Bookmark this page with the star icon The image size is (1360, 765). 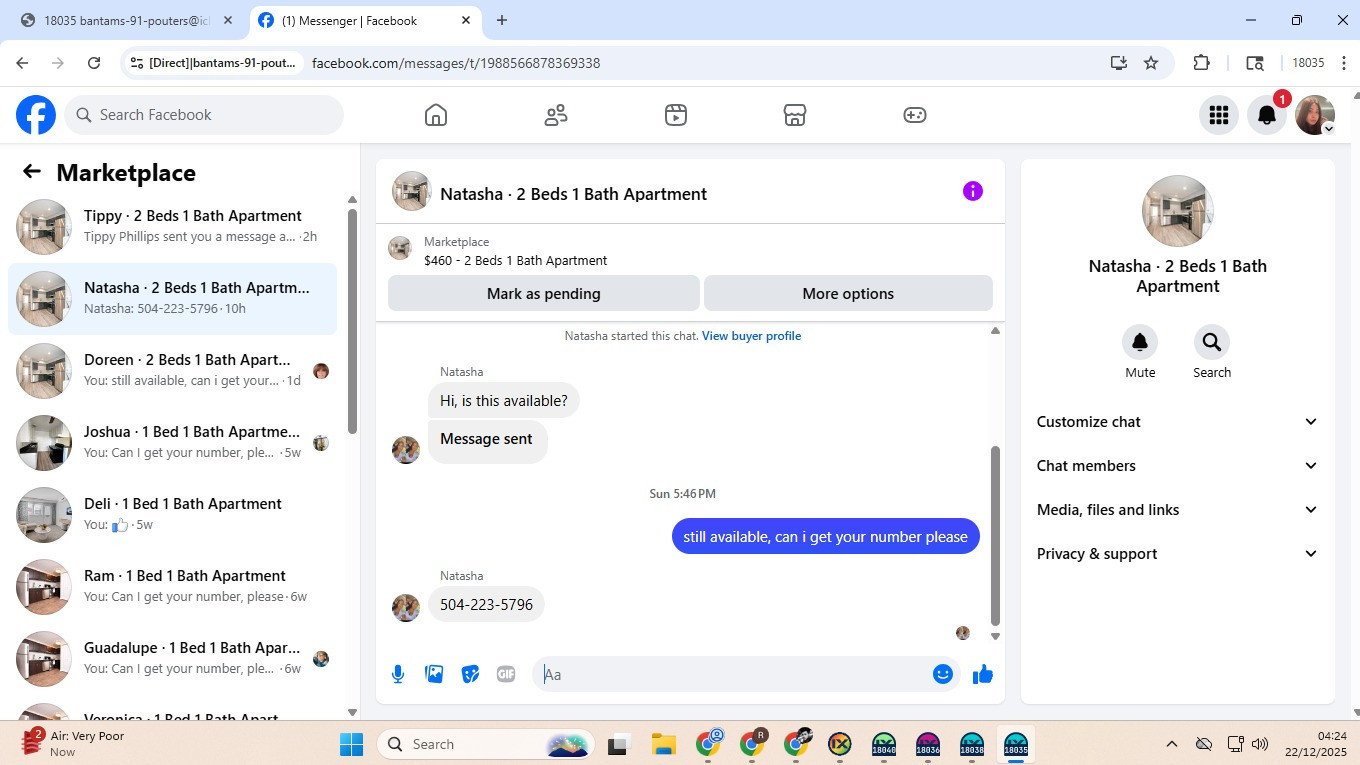[1151, 63]
